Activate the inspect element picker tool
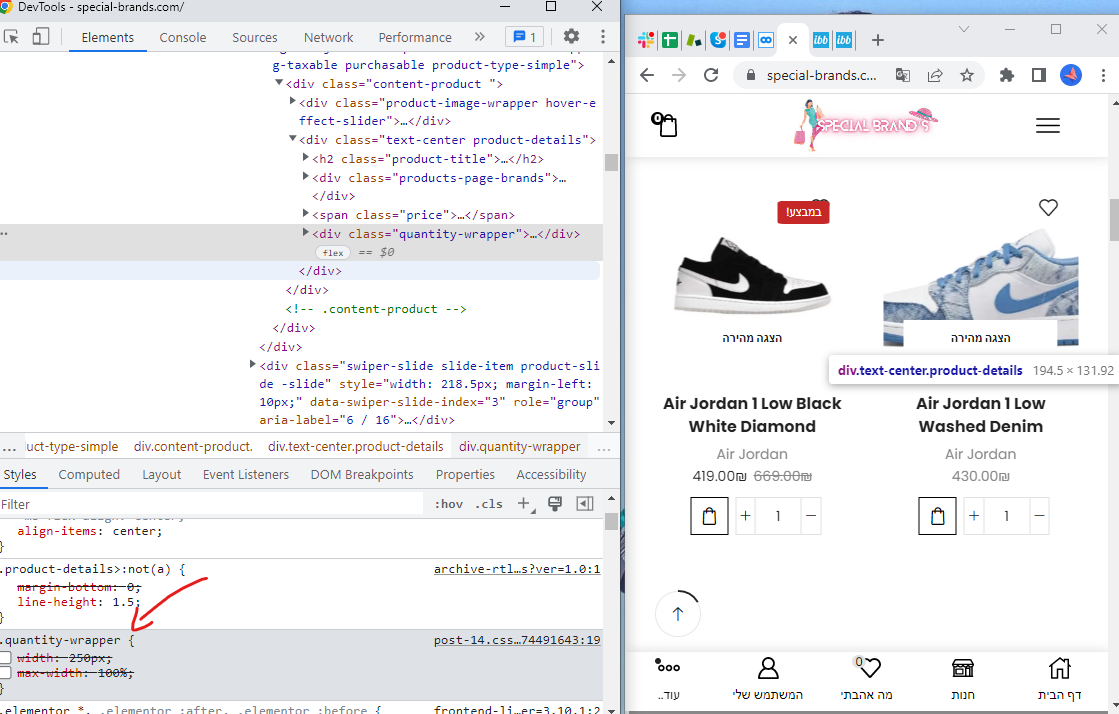The height and width of the screenshot is (714, 1119). [11, 36]
